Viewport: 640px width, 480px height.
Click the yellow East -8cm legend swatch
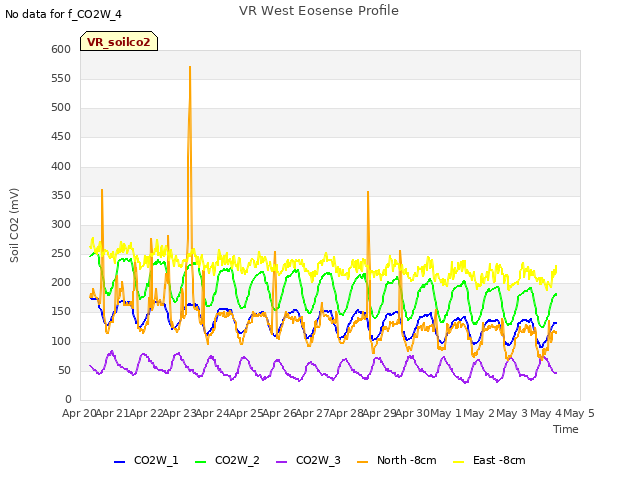[x=459, y=462]
